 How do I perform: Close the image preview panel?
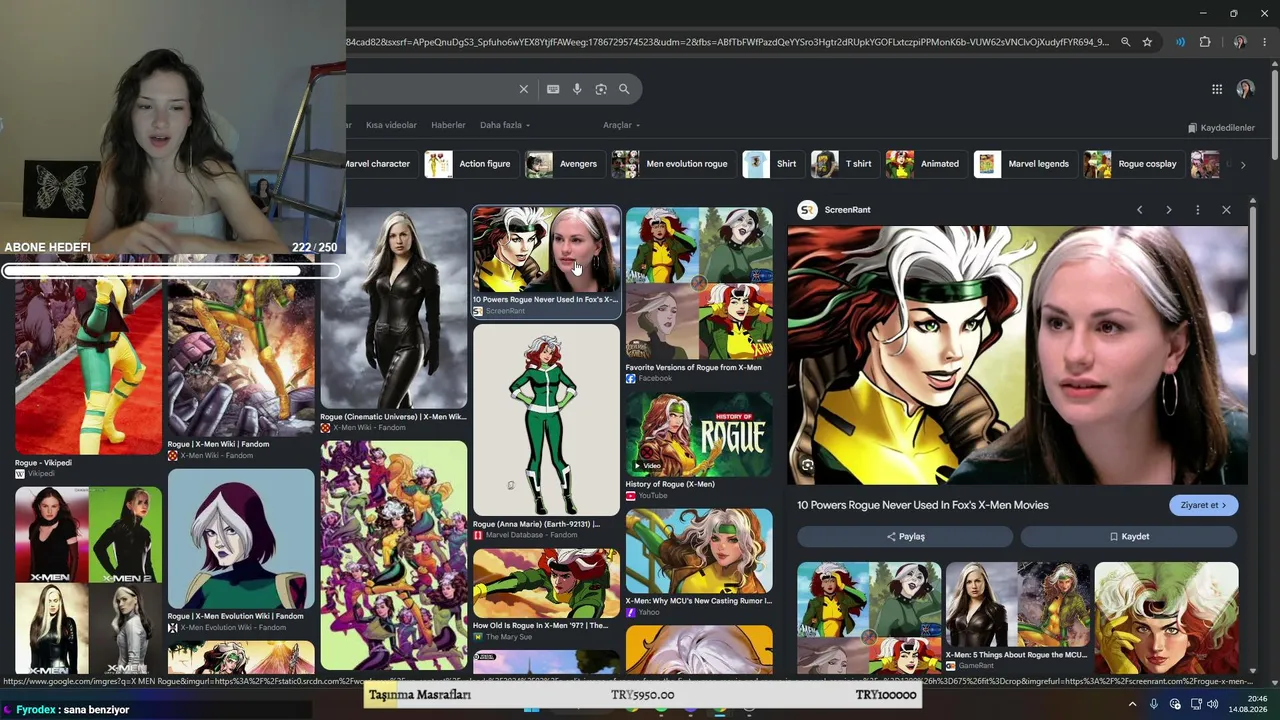(x=1226, y=210)
